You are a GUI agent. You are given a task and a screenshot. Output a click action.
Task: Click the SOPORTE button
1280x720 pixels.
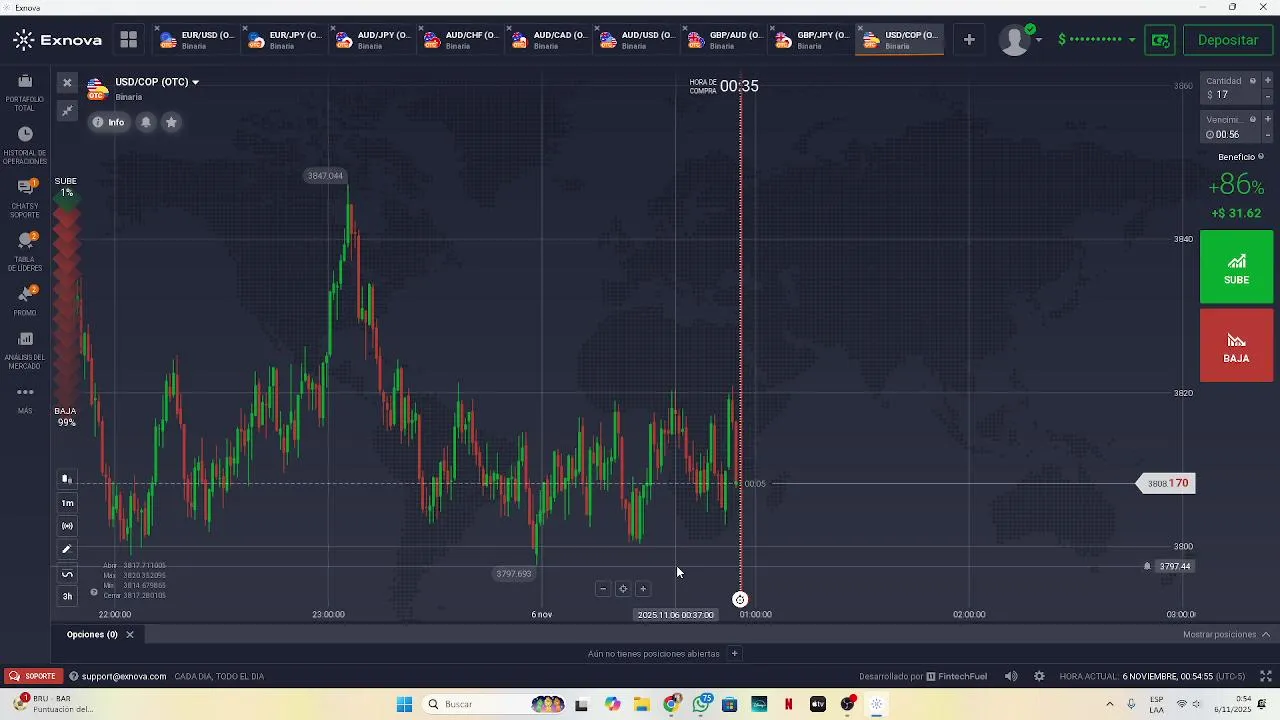(33, 676)
